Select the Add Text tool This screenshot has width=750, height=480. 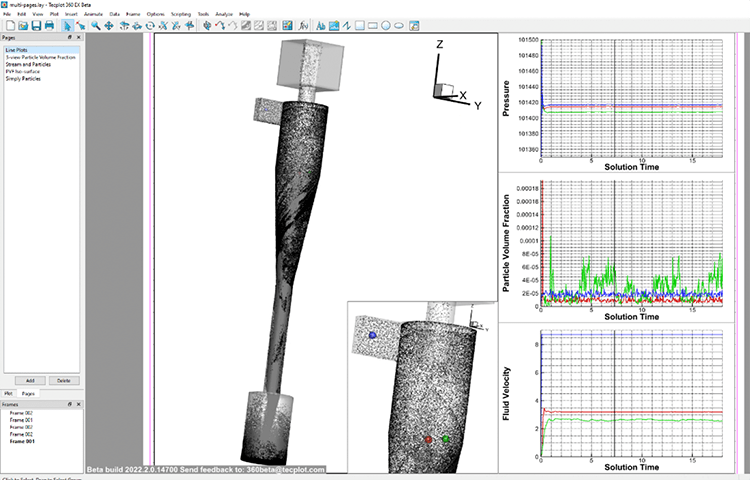point(320,25)
